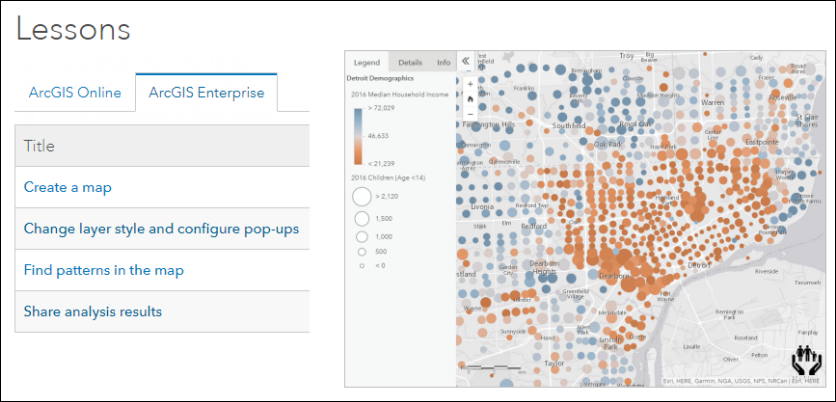Screen dimensions: 836x402
Task: Click the map scale bar
Action: 492,368
